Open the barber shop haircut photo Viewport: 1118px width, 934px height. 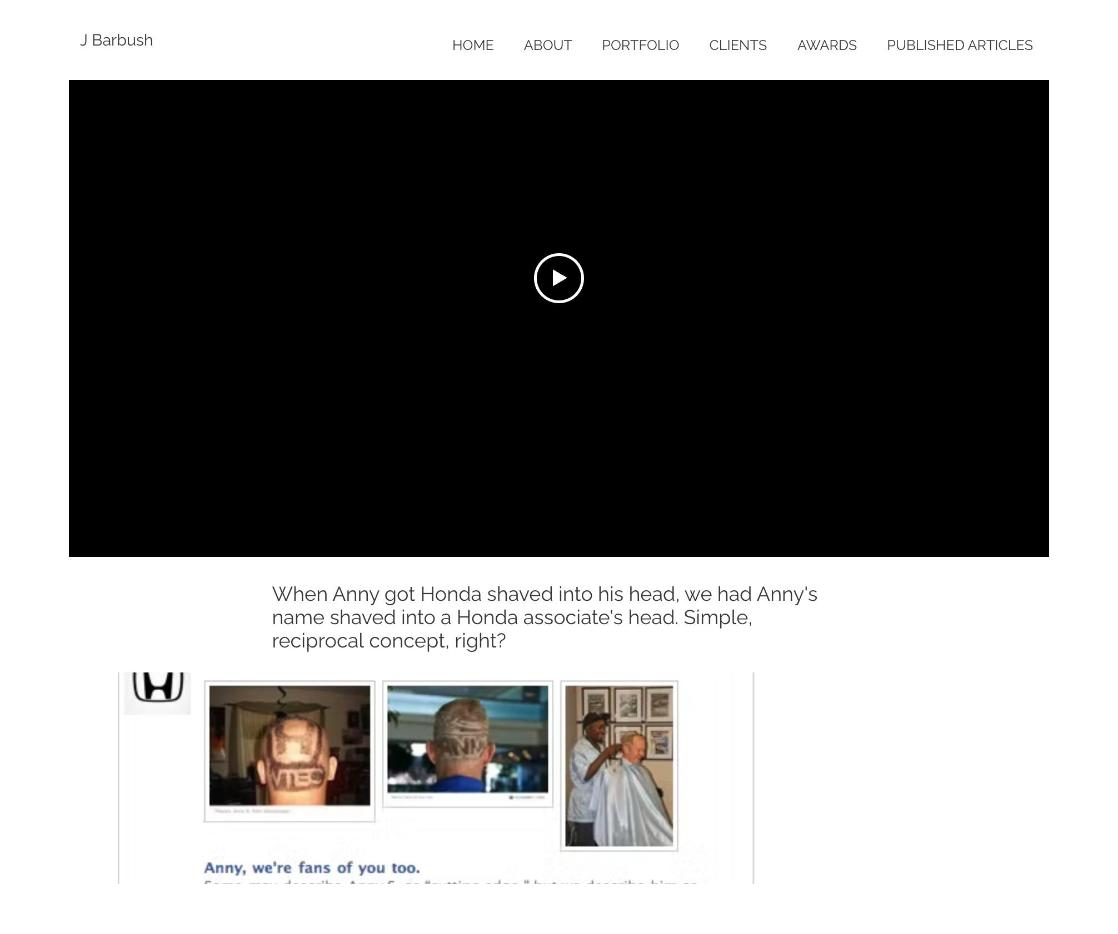click(619, 766)
